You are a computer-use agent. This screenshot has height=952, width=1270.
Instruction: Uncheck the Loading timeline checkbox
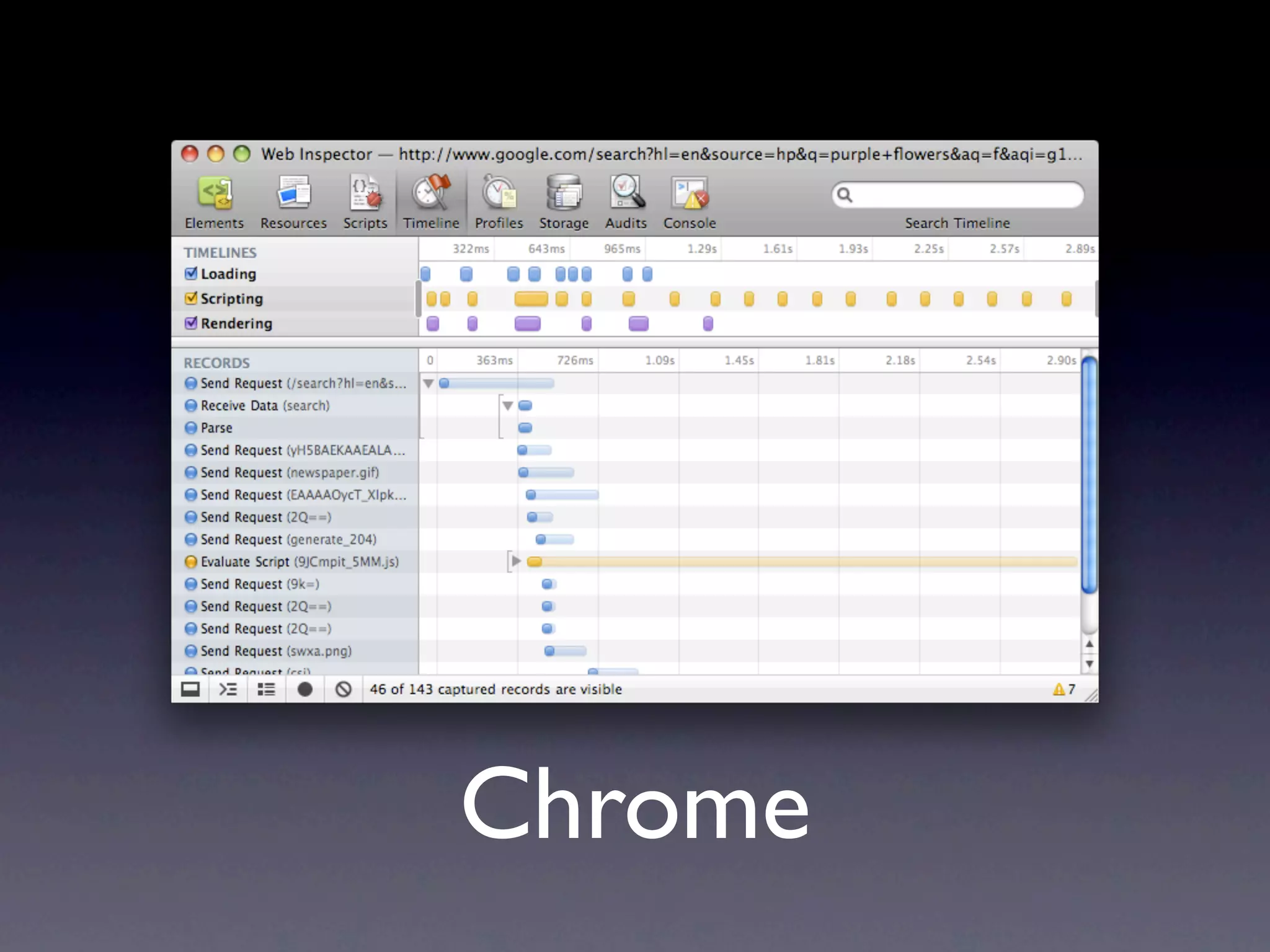pos(191,273)
